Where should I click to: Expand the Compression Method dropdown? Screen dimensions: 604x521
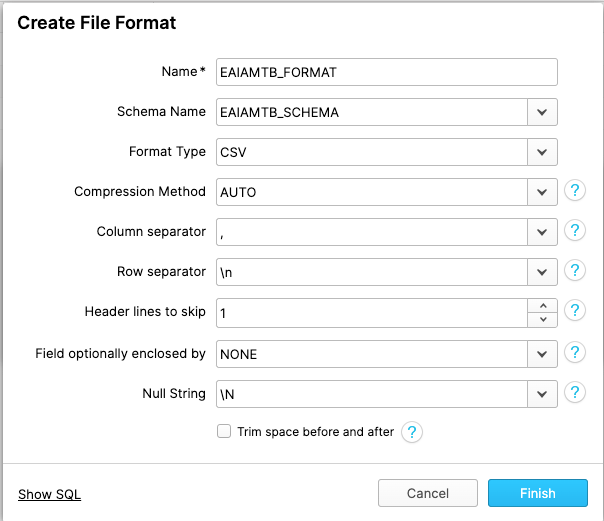tap(542, 192)
